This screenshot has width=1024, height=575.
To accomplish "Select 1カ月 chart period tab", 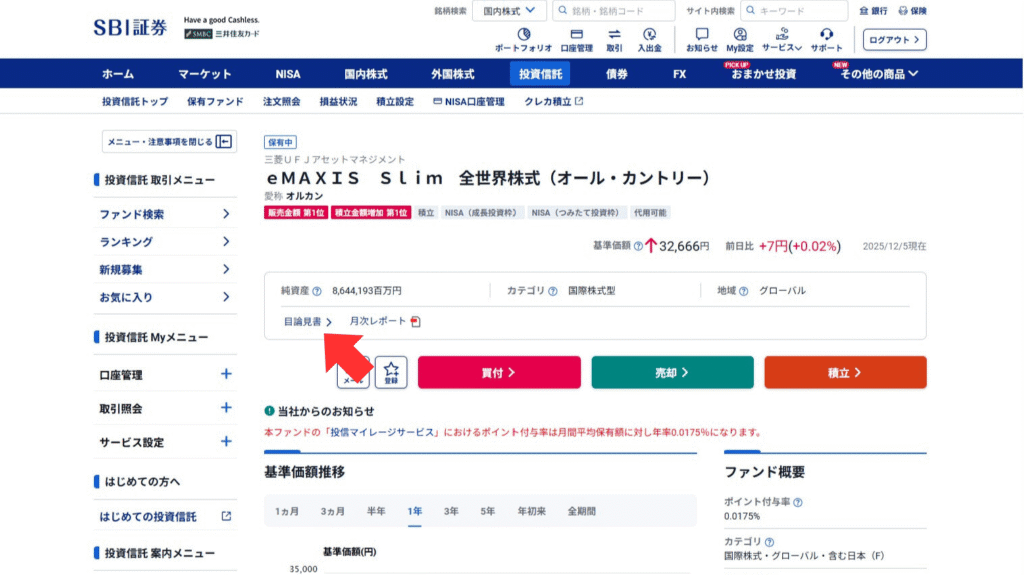I will [287, 511].
